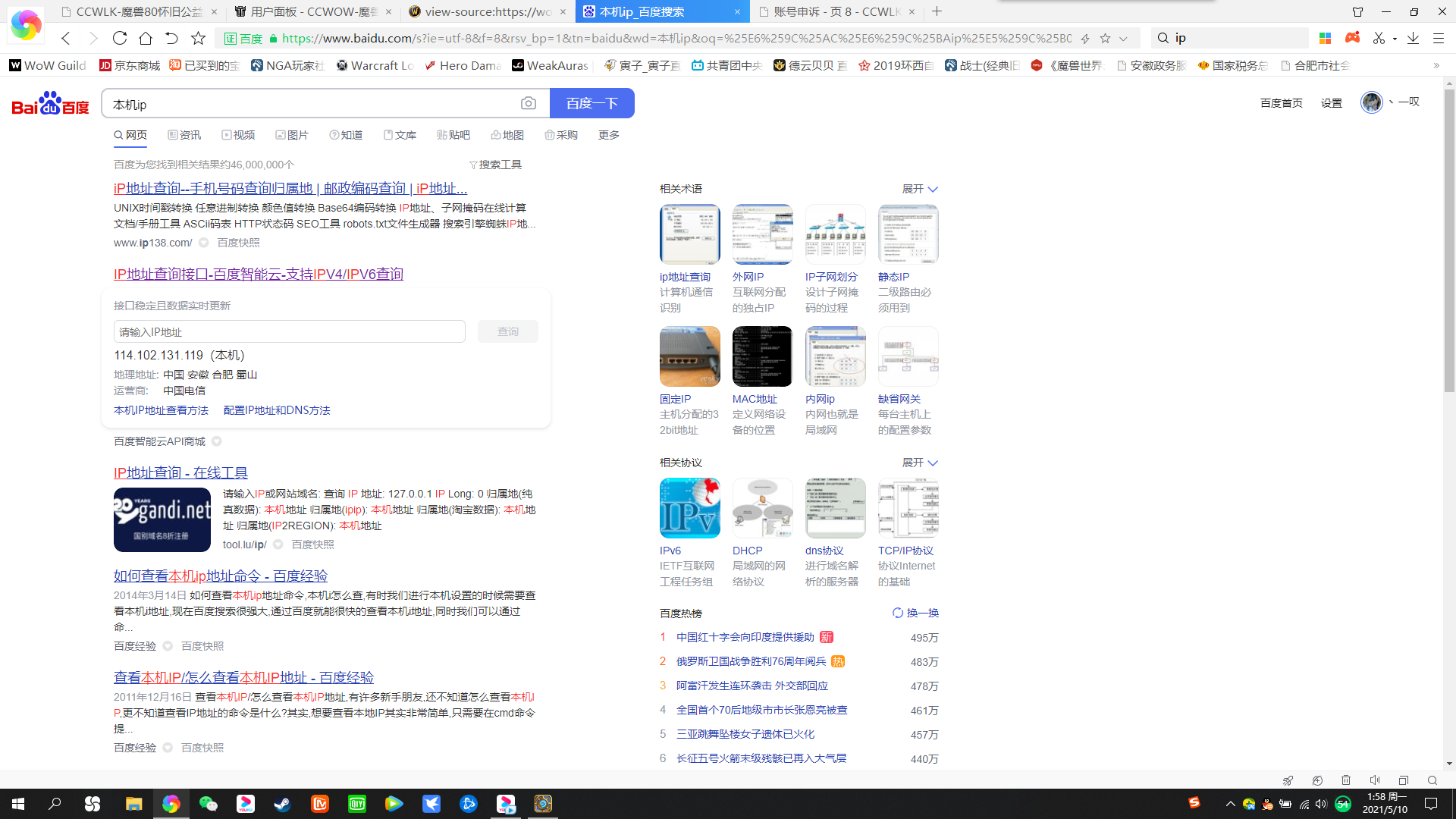
Task: Click the 请输入IP地址 input field
Action: 288,331
